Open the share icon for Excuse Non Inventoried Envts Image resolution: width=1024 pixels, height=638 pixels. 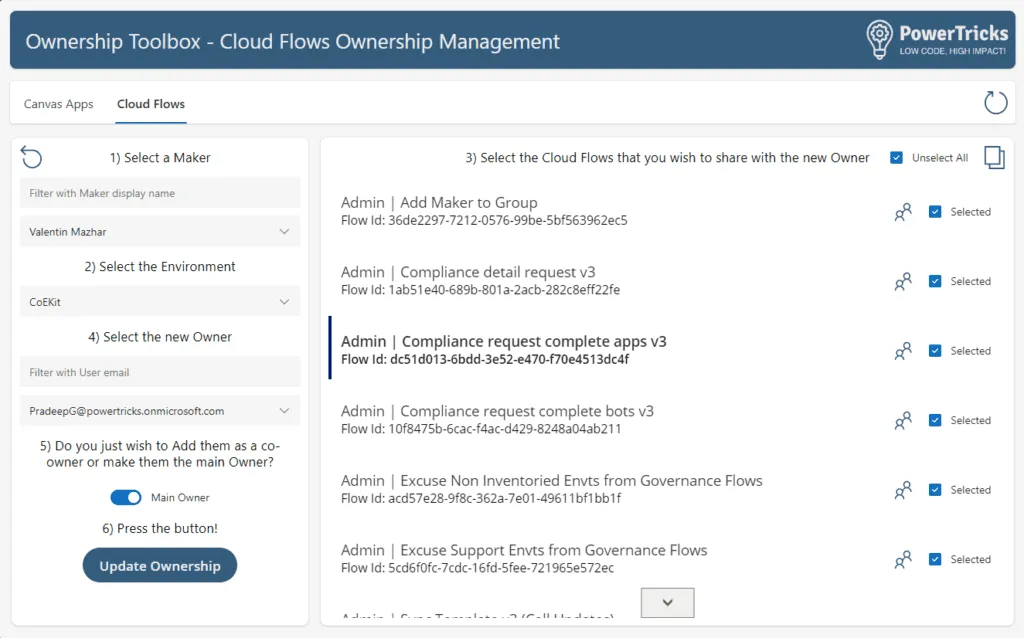(x=903, y=490)
